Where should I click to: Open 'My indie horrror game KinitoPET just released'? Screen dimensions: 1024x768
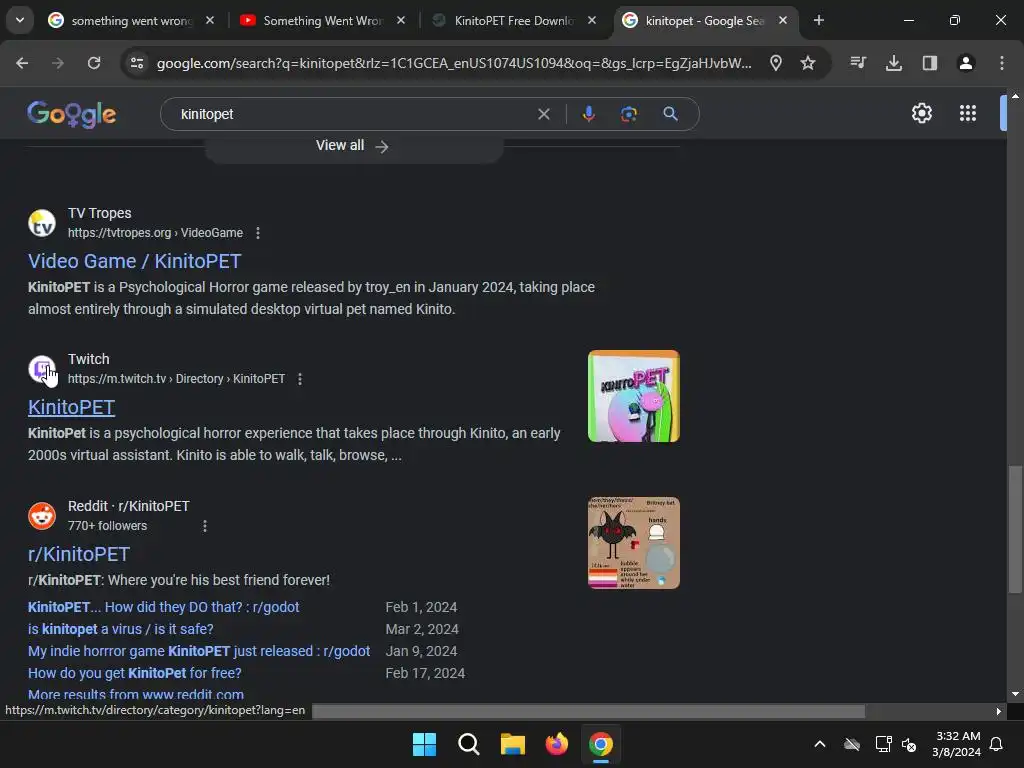pyautogui.click(x=199, y=651)
